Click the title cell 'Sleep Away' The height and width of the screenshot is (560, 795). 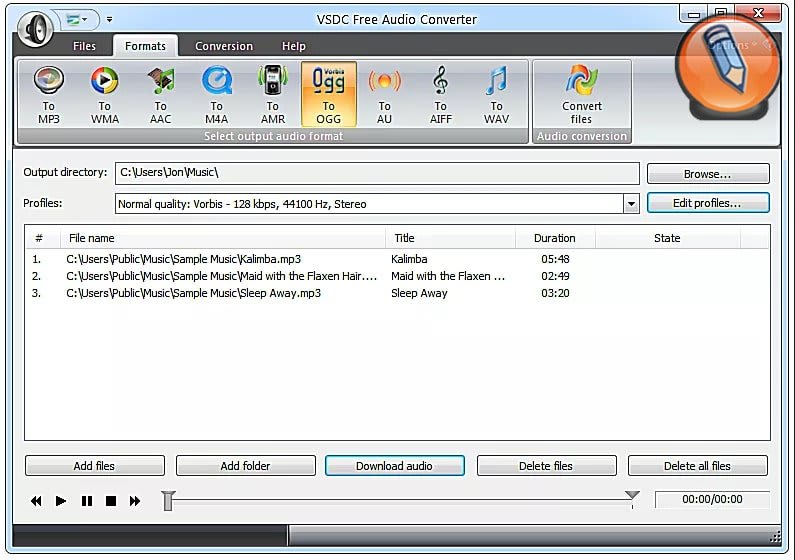tap(419, 293)
